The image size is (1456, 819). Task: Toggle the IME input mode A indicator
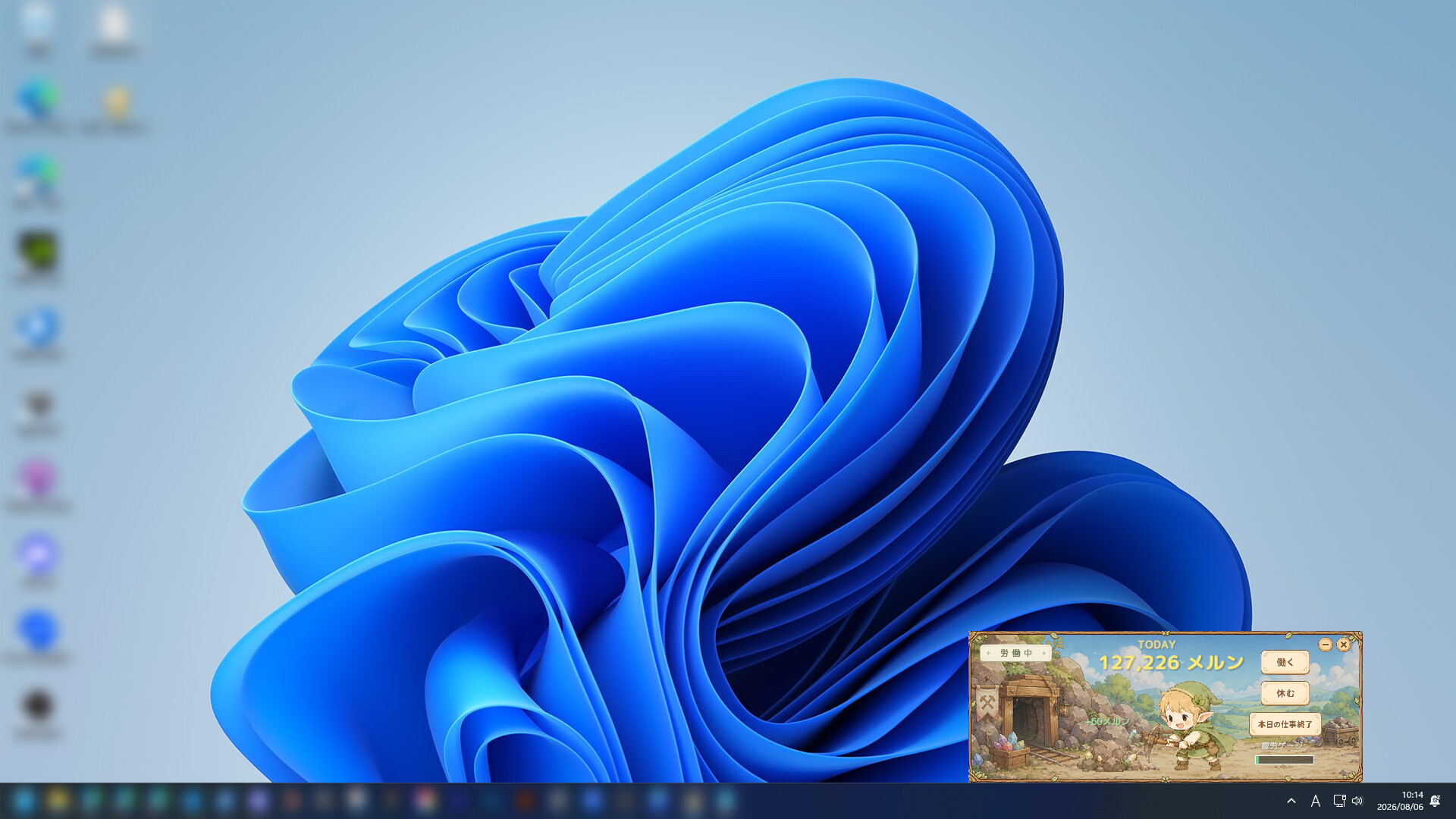tap(1316, 801)
